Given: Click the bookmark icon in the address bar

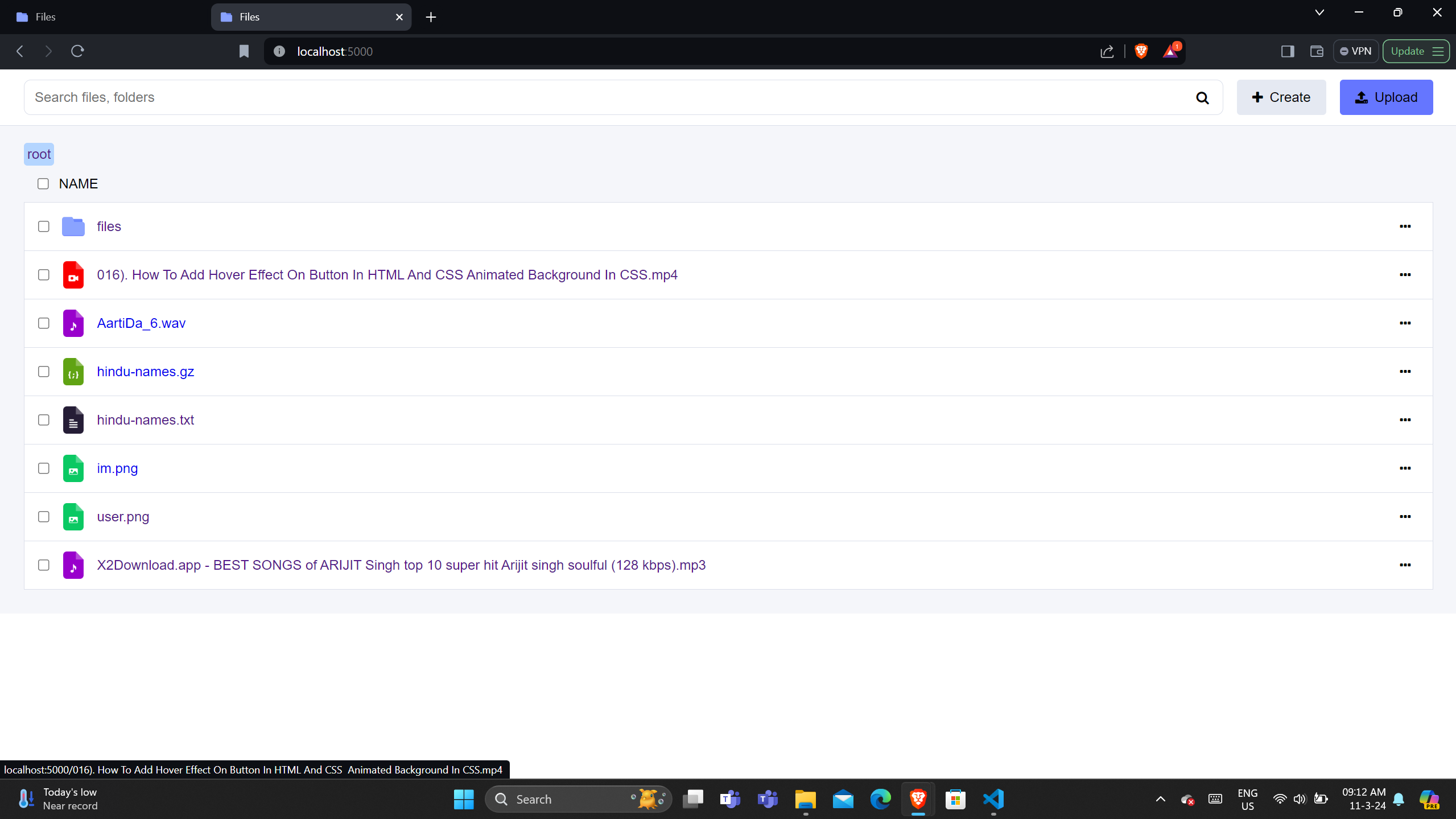Looking at the screenshot, I should coord(244,51).
